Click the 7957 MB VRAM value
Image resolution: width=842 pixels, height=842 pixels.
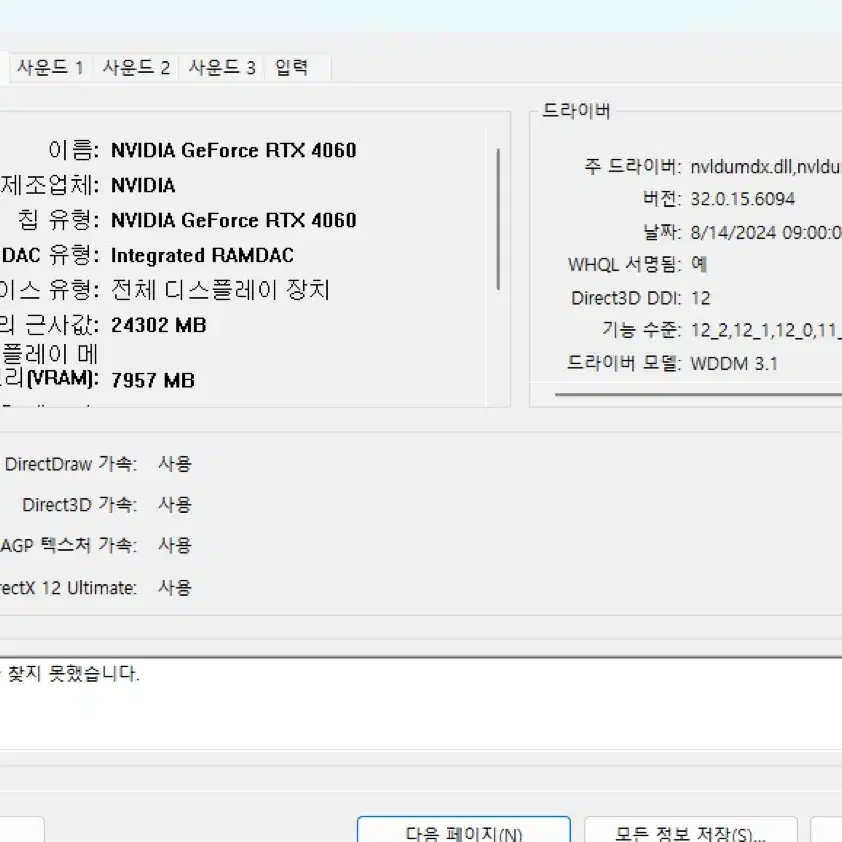click(153, 381)
